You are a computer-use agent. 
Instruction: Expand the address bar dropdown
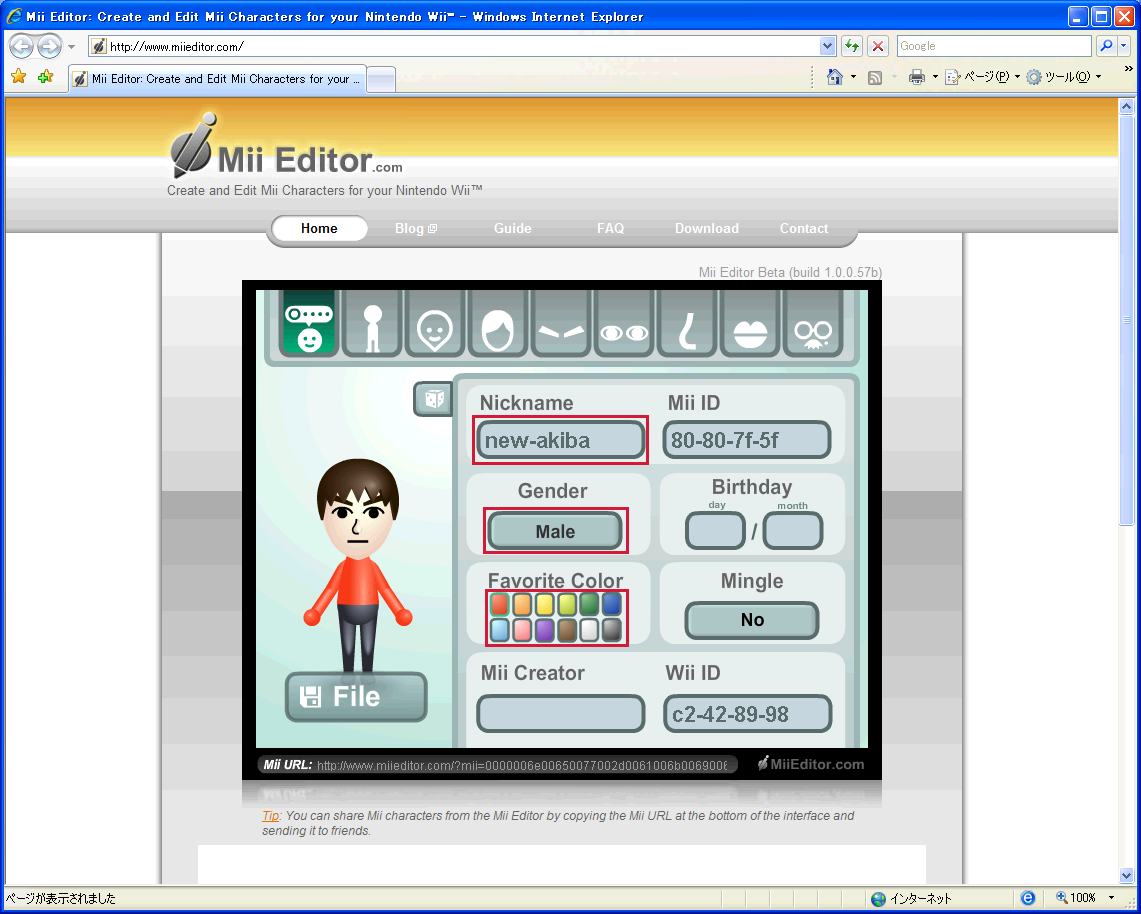coord(827,47)
